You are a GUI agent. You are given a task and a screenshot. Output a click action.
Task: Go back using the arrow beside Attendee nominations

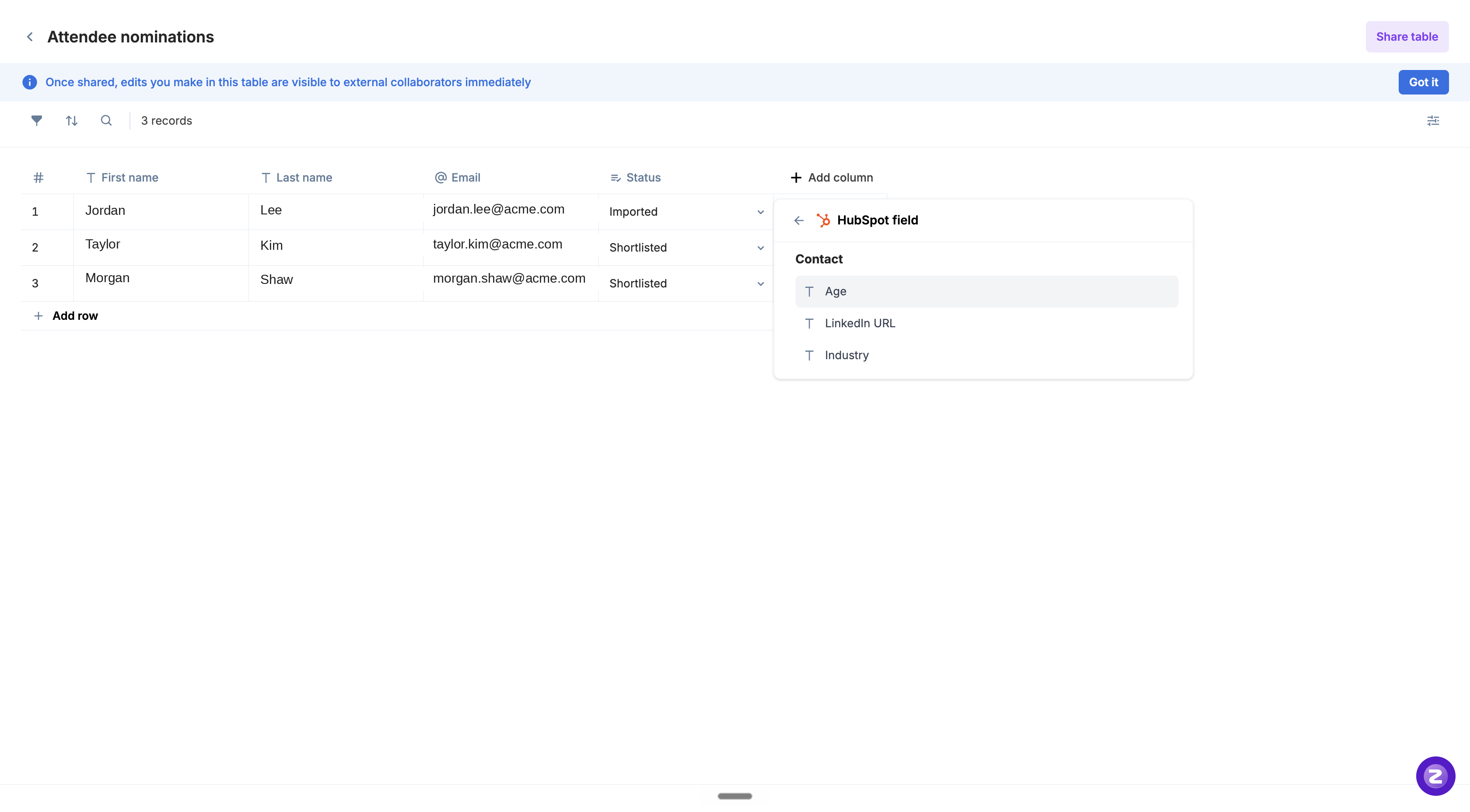pyautogui.click(x=30, y=37)
